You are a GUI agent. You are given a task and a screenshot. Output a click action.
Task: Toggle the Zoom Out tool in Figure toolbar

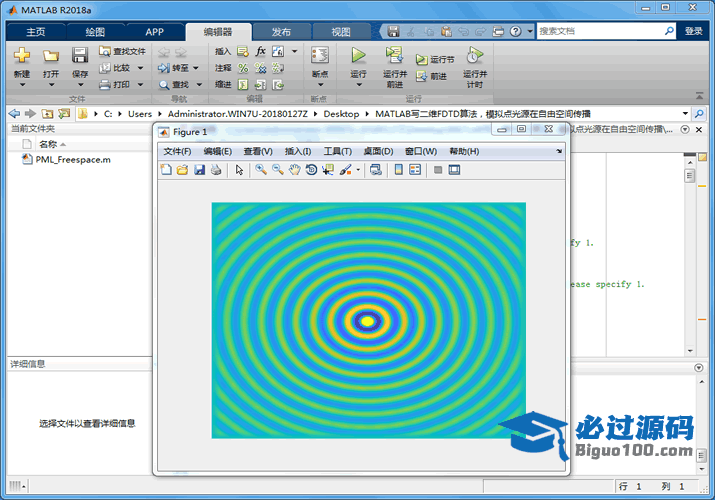[x=277, y=170]
